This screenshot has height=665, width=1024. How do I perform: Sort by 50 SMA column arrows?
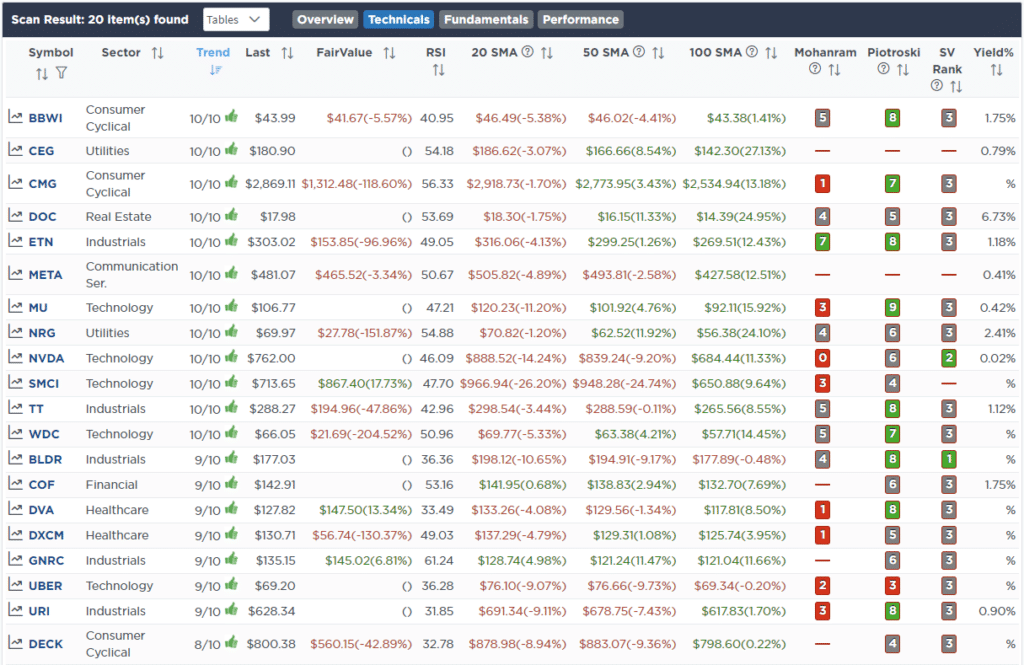click(x=658, y=53)
